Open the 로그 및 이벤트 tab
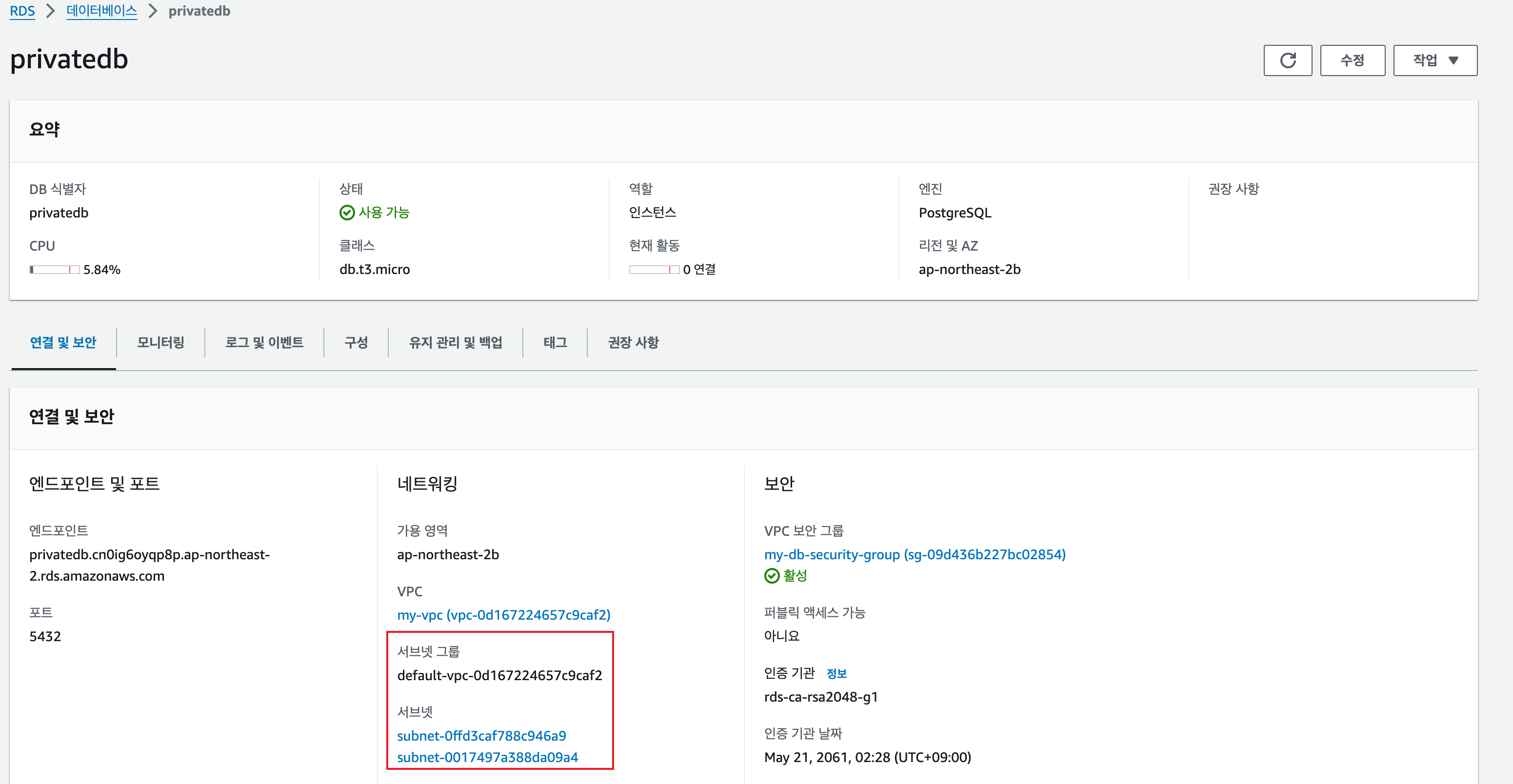Screen dimensions: 1513x784 [x=264, y=342]
